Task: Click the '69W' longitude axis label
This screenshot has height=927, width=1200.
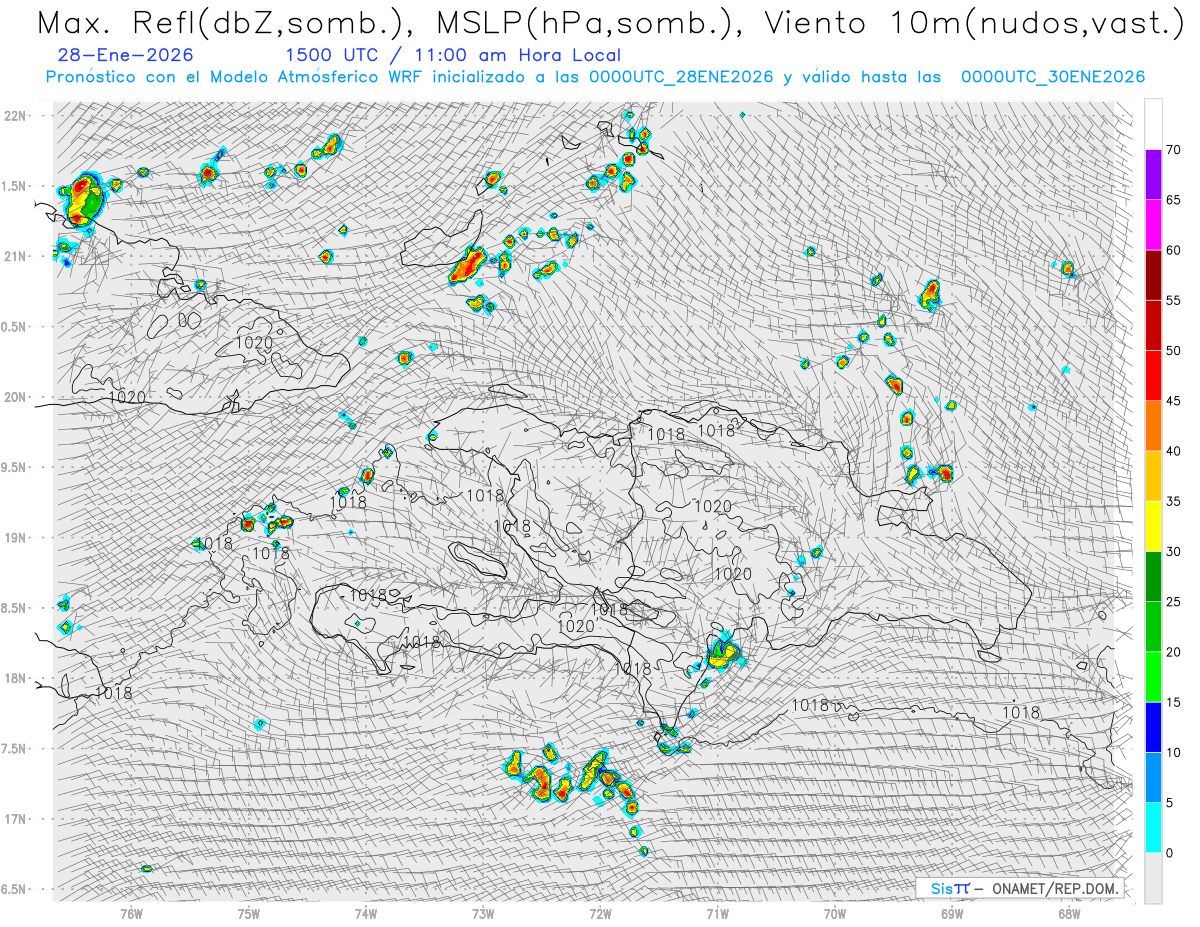Action: pos(952,913)
